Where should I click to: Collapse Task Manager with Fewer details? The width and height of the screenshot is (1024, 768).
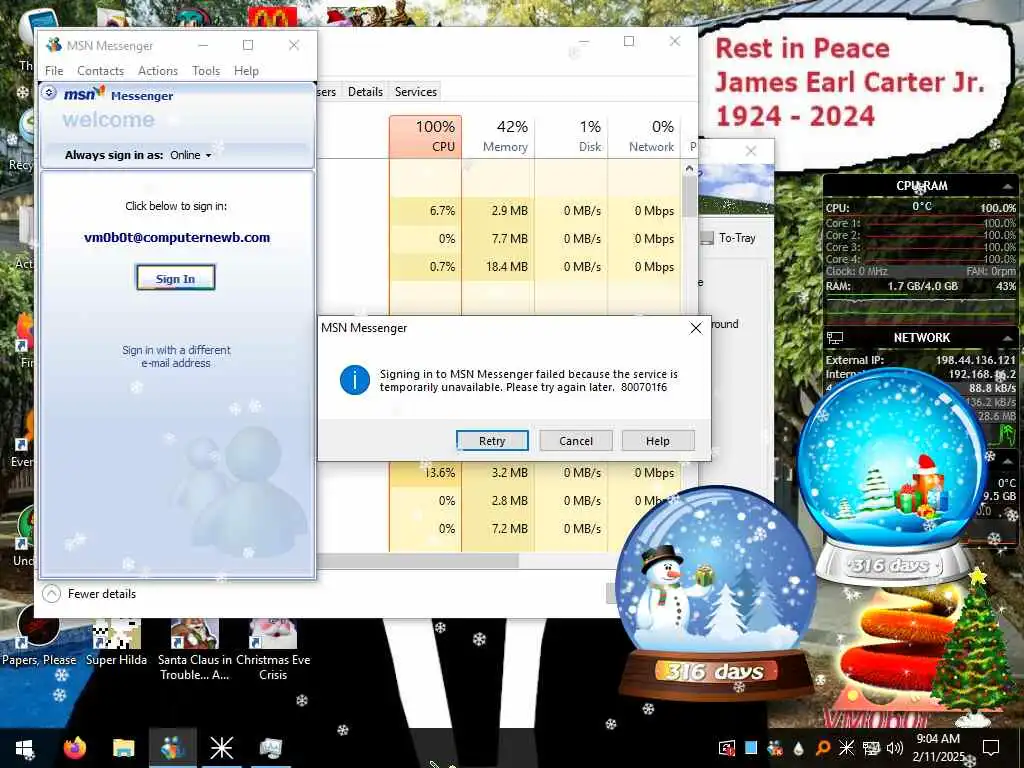pos(89,594)
